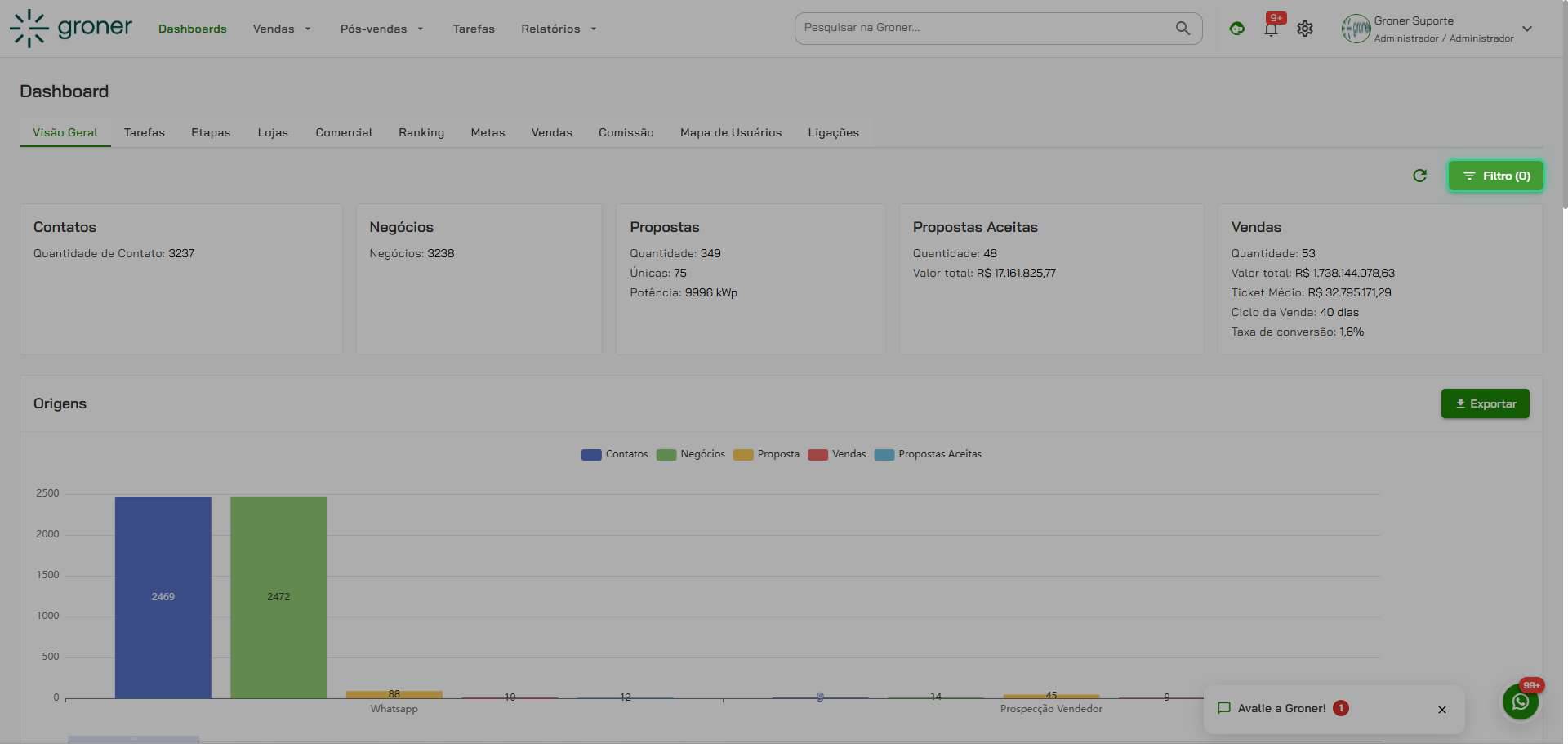Click the blue 2469 Contatos bar

[x=163, y=597]
